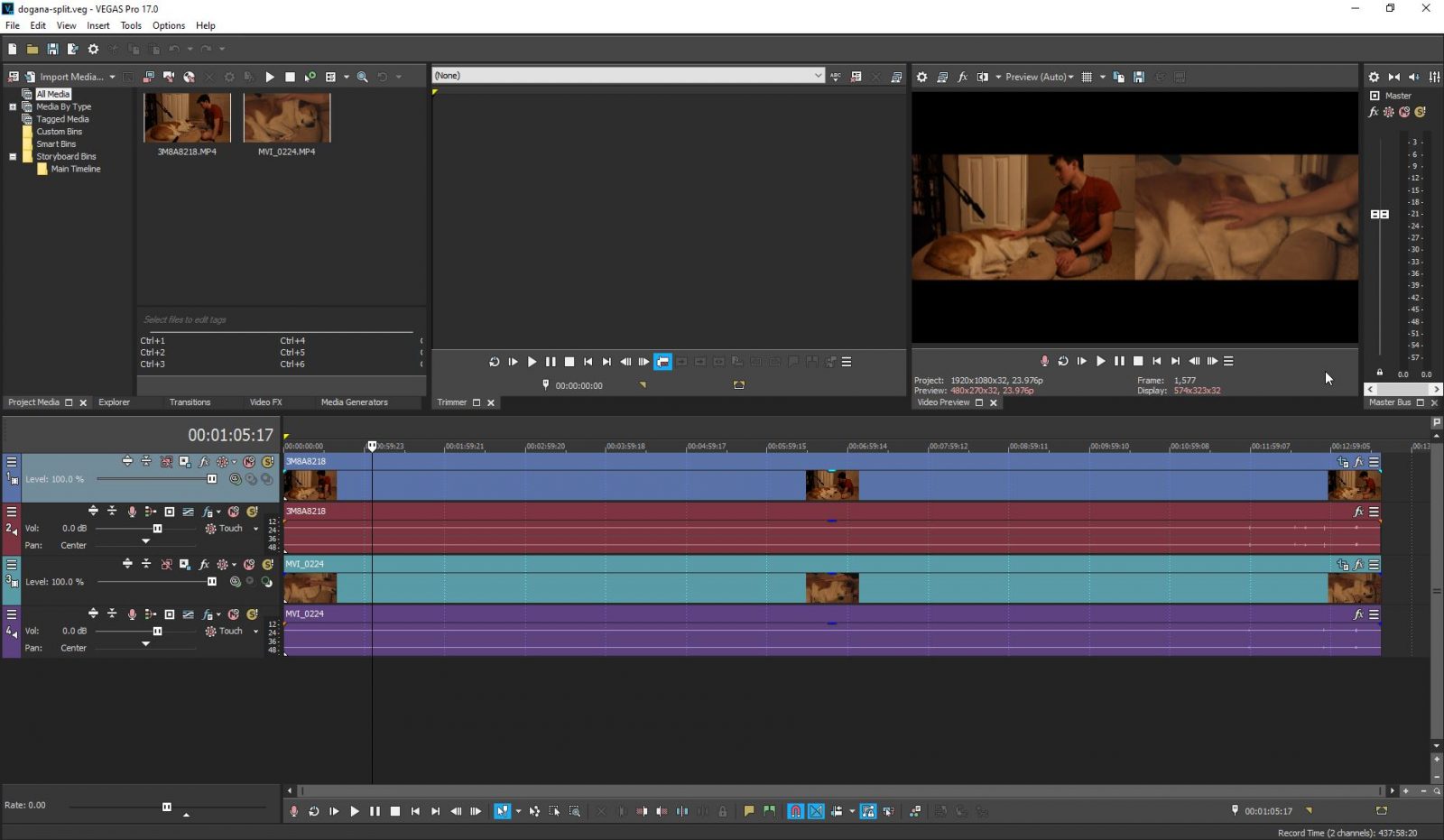Switch to the Transitions tab
This screenshot has height=840, width=1444.
(x=190, y=402)
